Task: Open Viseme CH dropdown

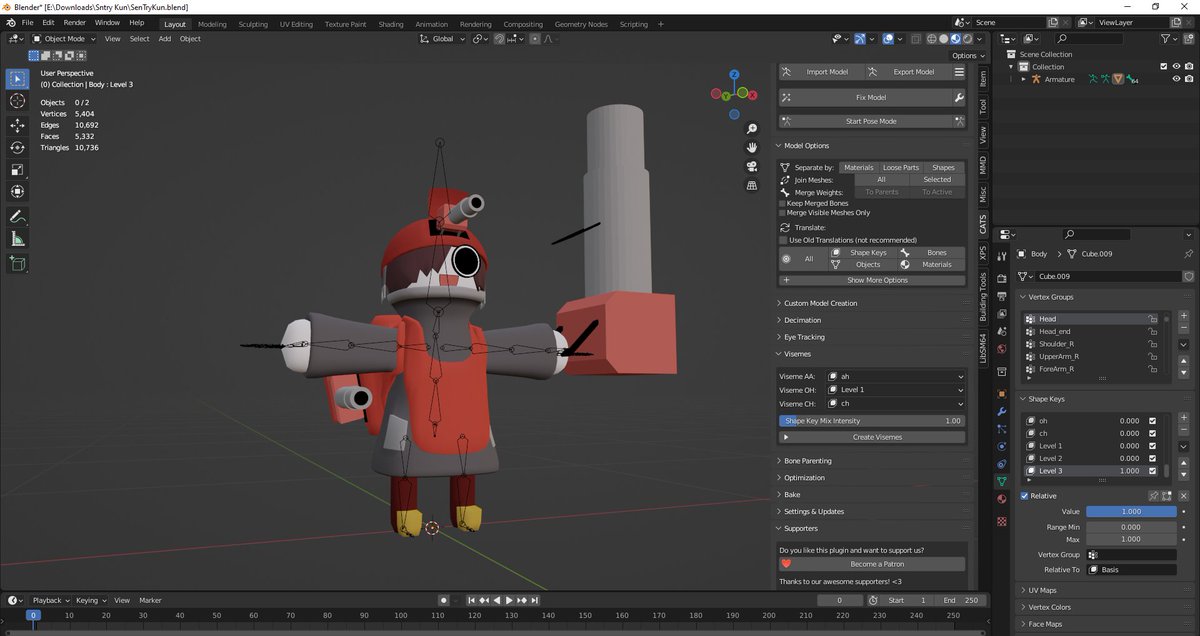Action: click(896, 404)
